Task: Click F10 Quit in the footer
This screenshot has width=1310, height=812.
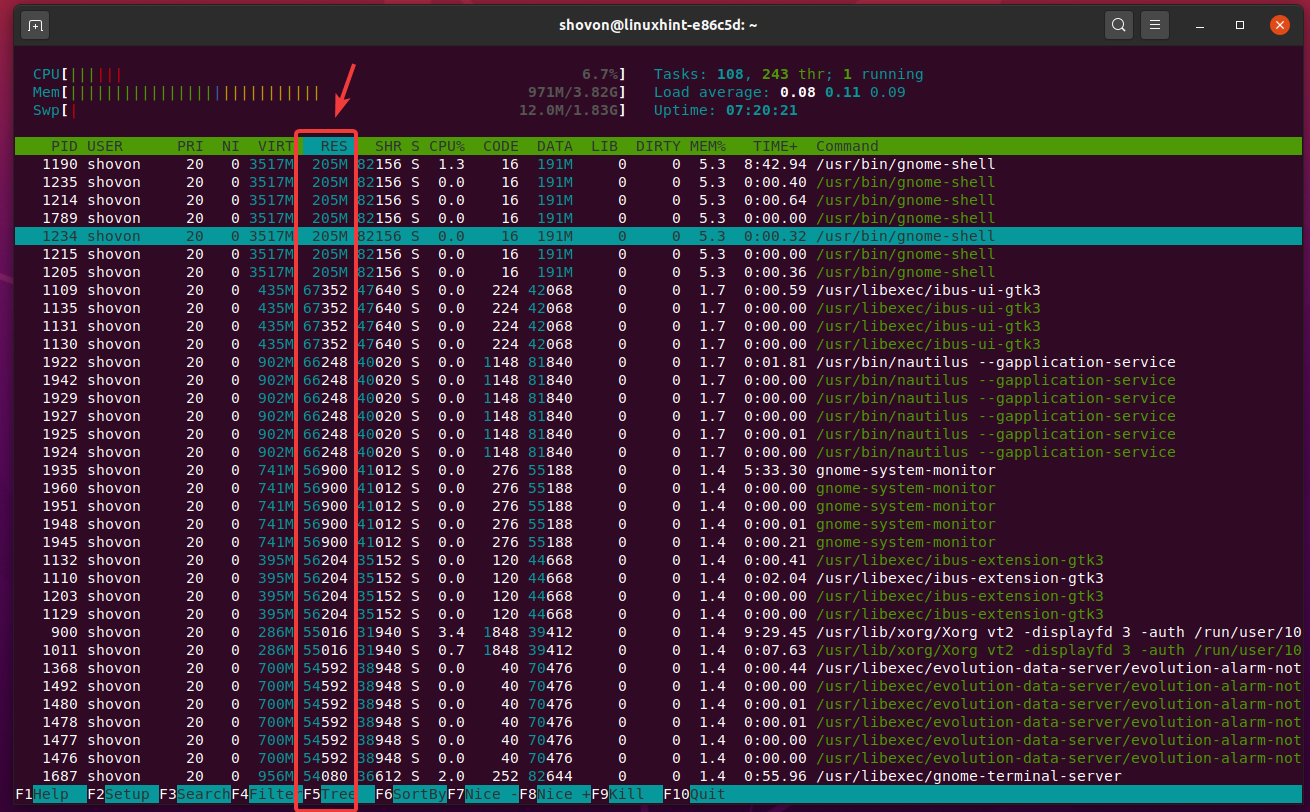Action: coord(695,794)
